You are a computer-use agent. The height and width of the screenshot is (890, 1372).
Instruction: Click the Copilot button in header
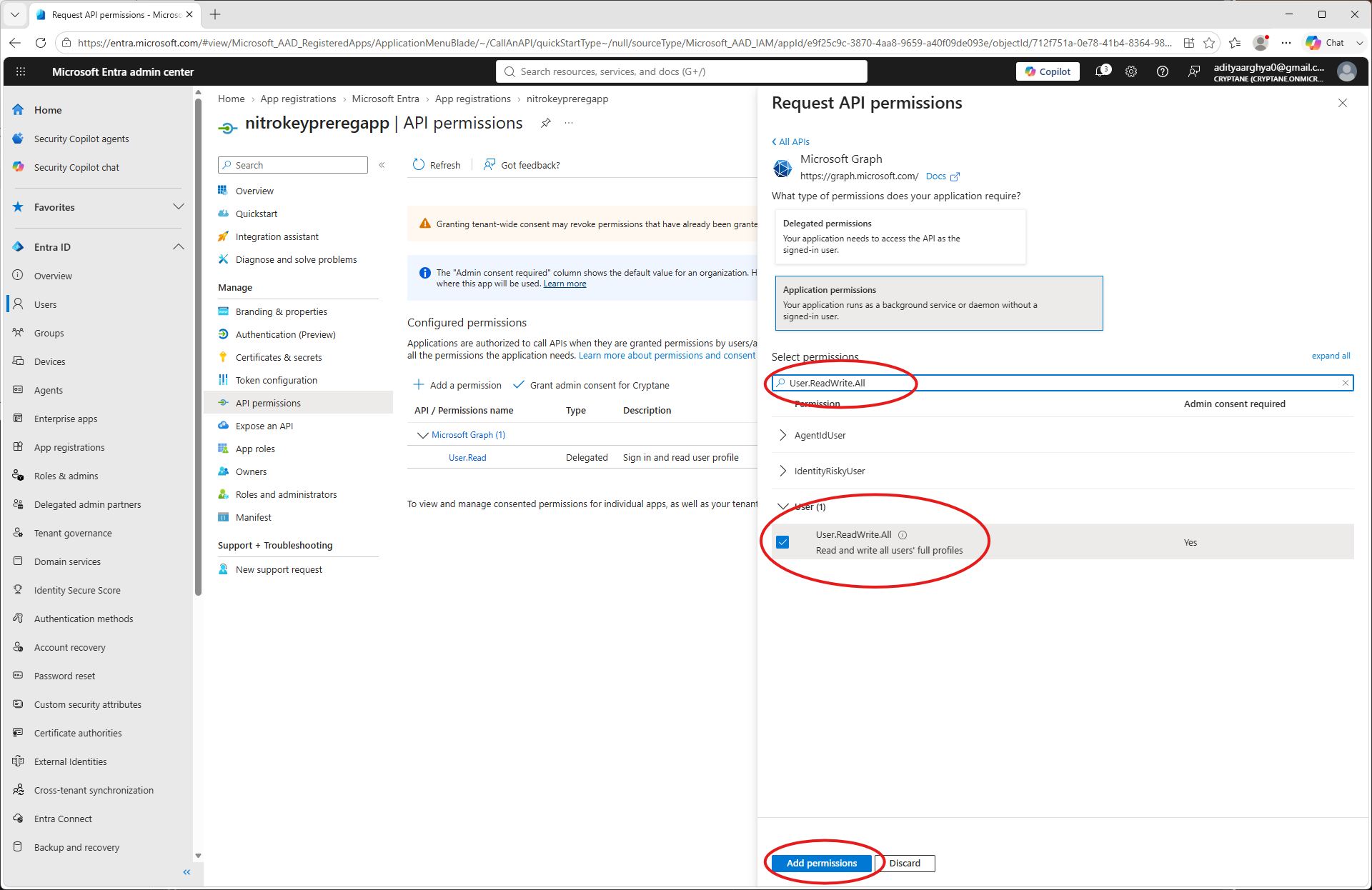[x=1048, y=71]
